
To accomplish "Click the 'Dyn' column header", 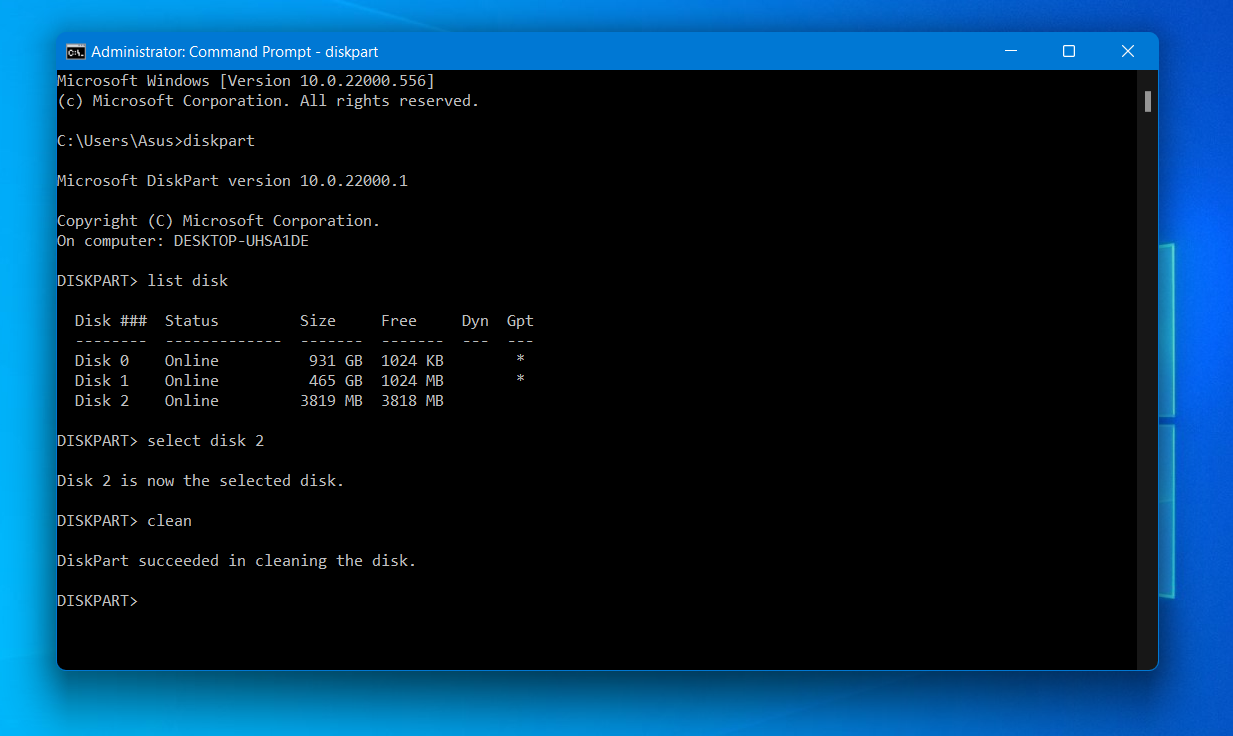I will tap(475, 321).
